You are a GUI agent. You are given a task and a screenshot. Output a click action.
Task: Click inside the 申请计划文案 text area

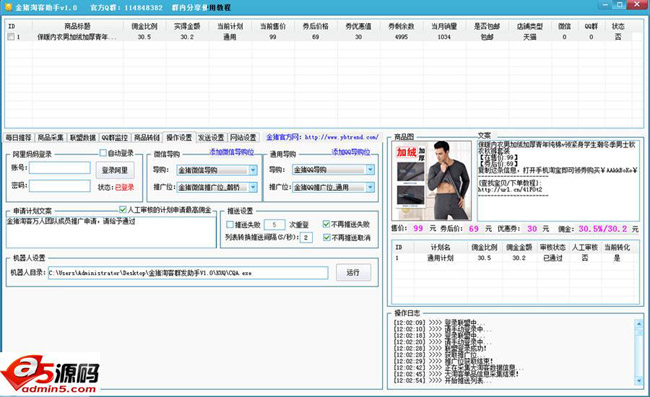(x=111, y=232)
